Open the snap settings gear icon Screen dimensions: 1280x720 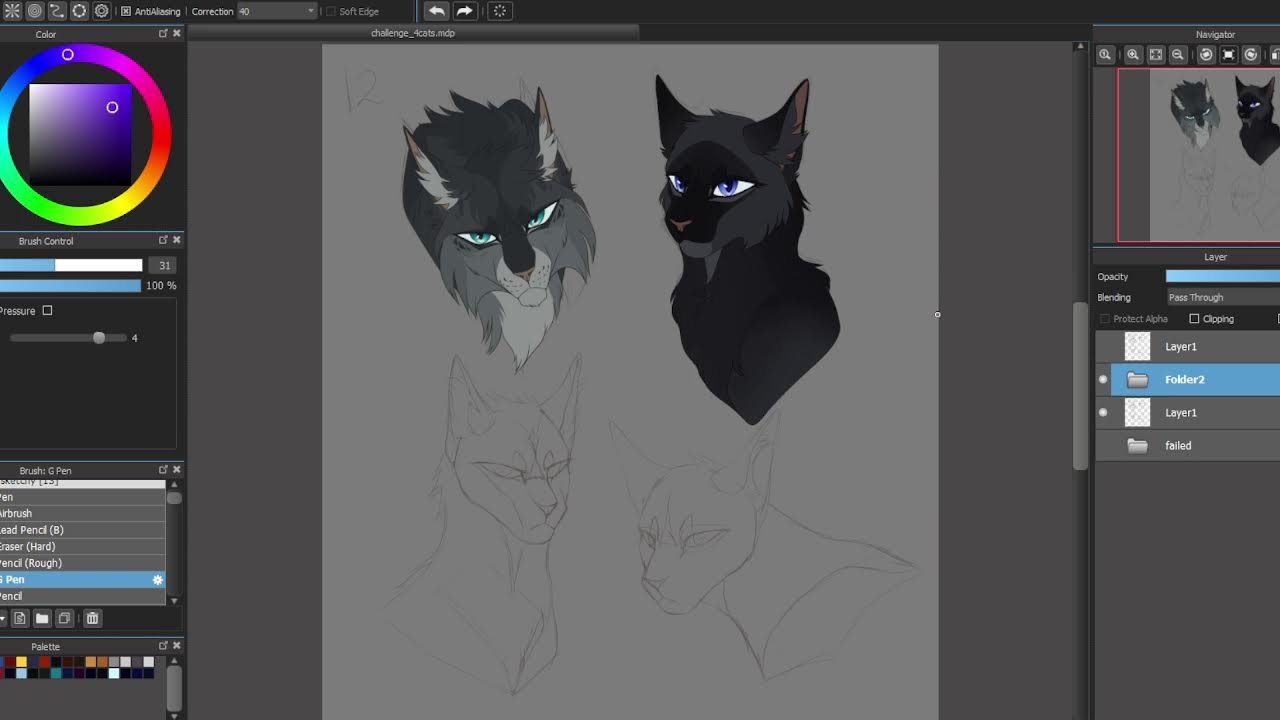102,11
